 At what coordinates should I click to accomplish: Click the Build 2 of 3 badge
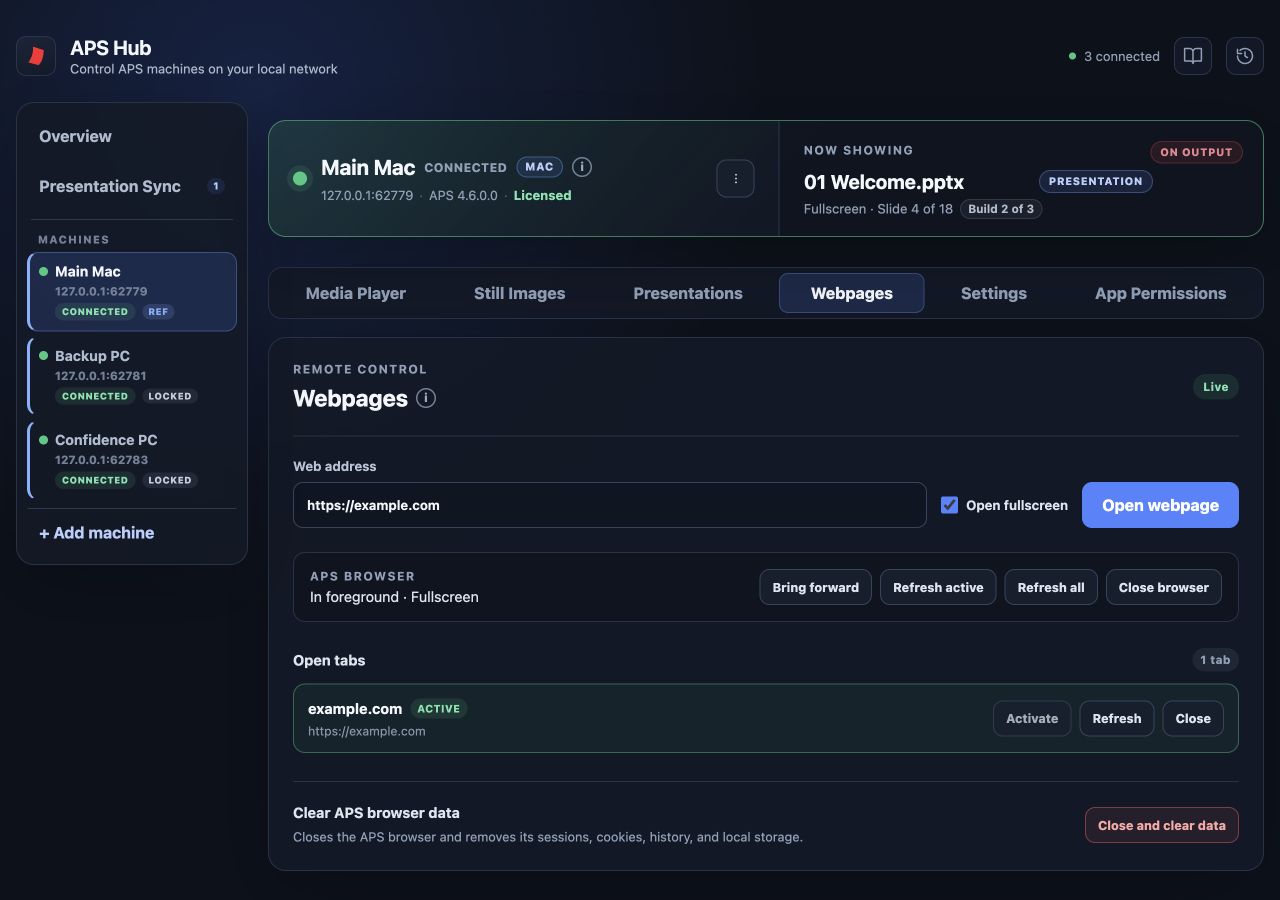click(x=1001, y=209)
